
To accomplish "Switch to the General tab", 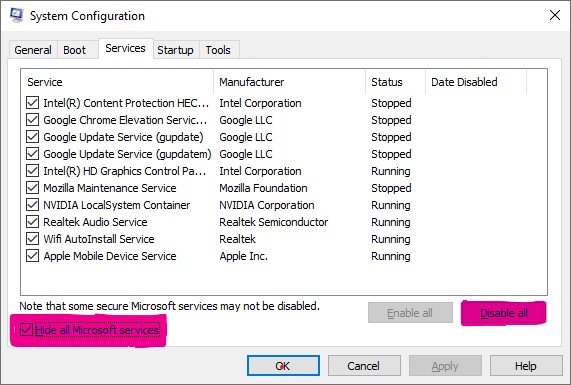I will [x=33, y=50].
